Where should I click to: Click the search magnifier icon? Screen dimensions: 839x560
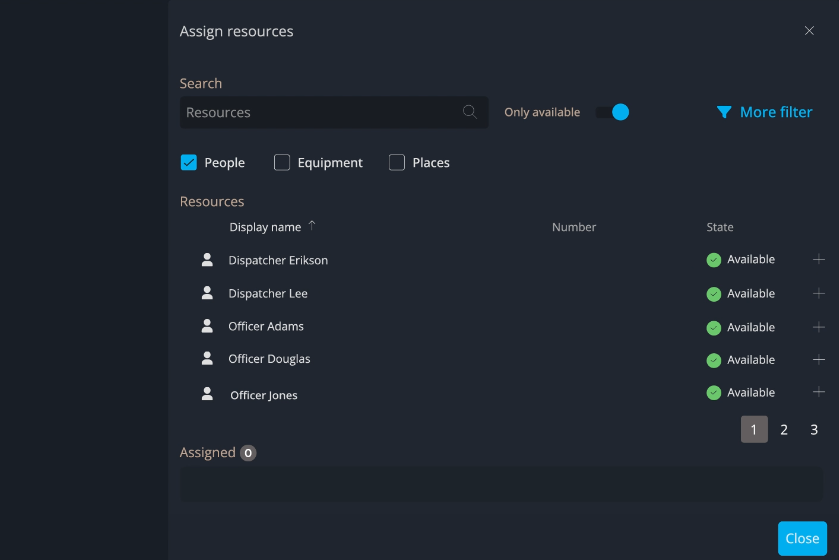click(x=470, y=112)
